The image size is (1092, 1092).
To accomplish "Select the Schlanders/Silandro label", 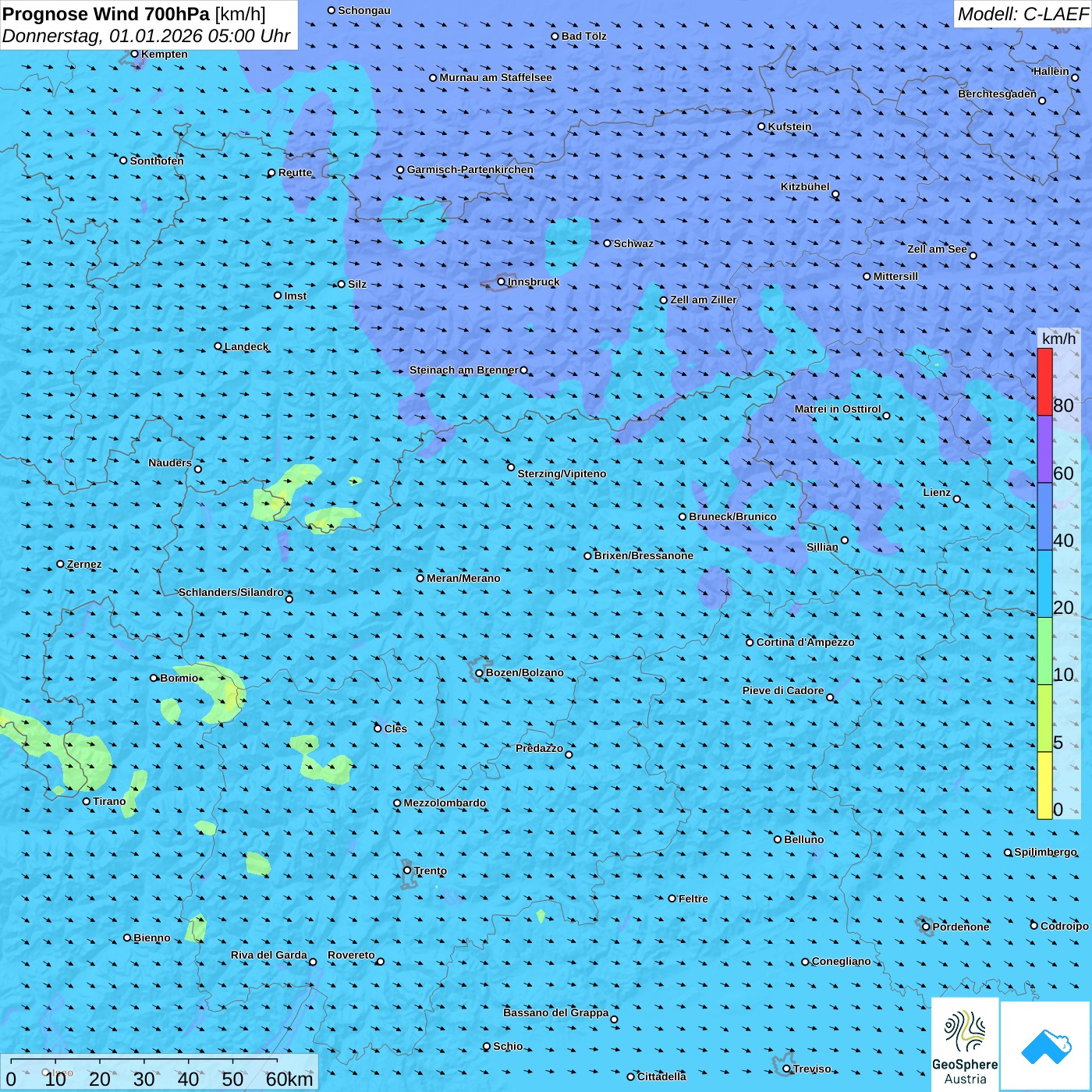I will [x=231, y=592].
